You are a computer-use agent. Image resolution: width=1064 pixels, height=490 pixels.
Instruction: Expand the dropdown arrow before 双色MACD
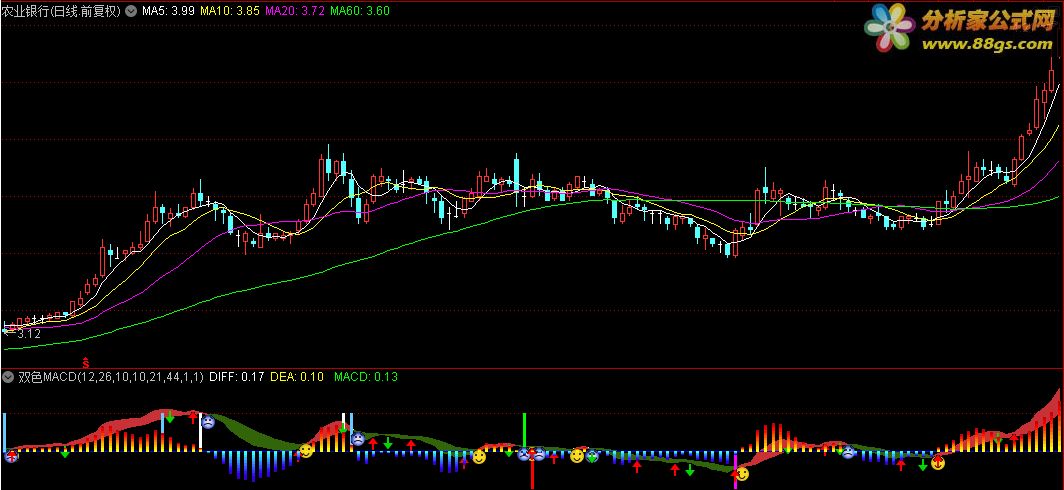8,377
